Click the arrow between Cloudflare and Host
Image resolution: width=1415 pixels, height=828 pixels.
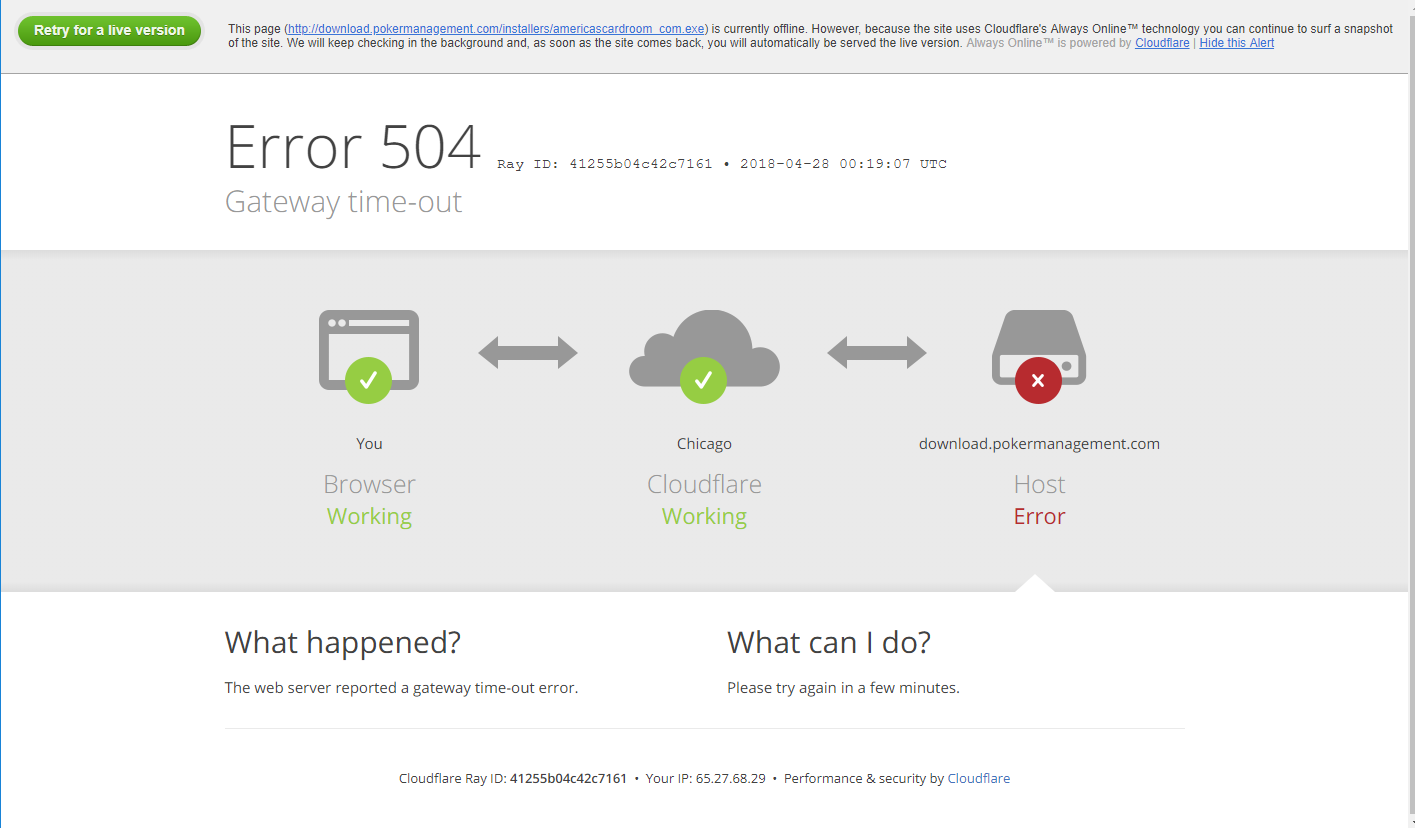coord(877,352)
